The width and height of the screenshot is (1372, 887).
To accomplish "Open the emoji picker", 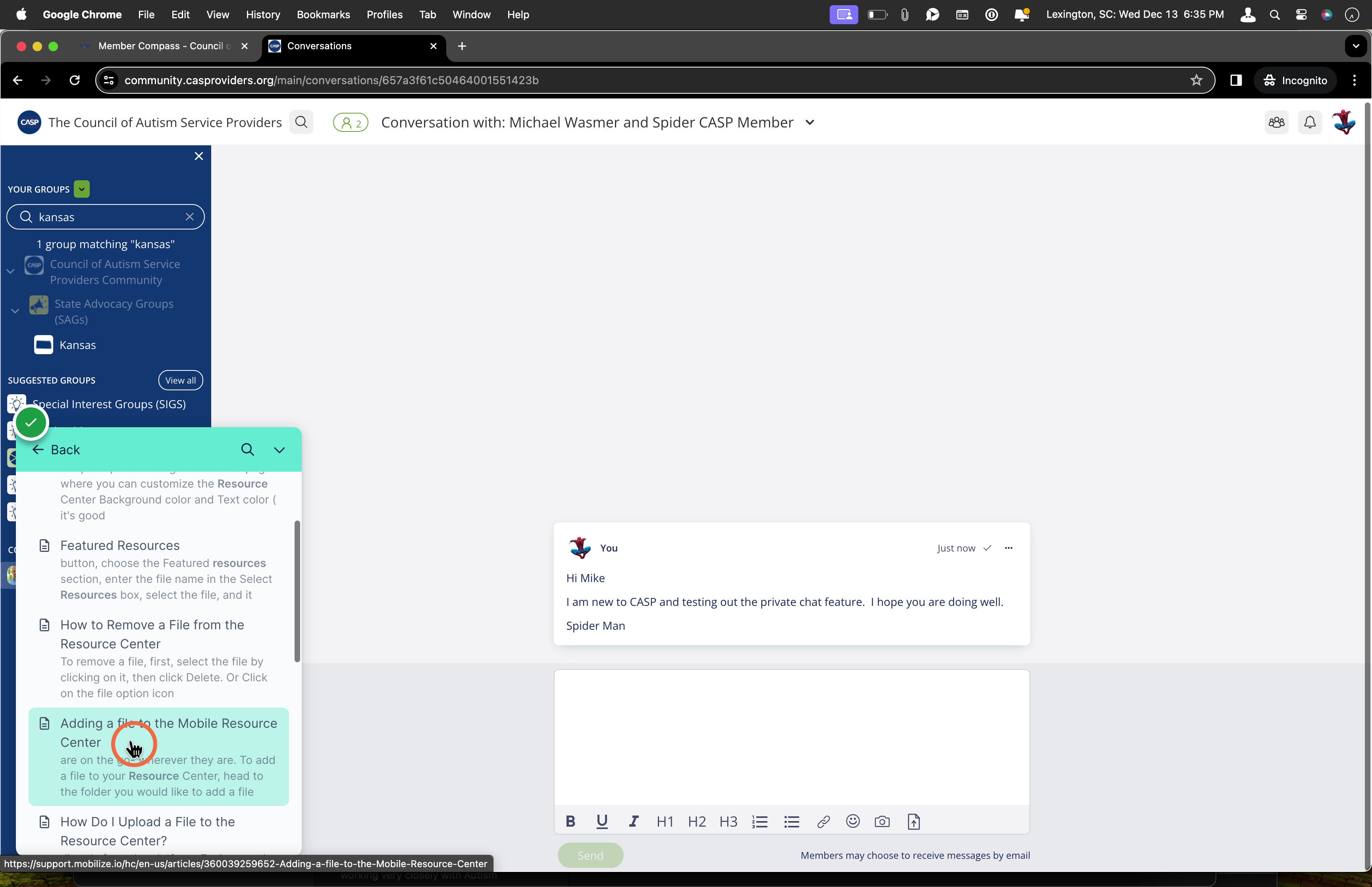I will pyautogui.click(x=853, y=821).
